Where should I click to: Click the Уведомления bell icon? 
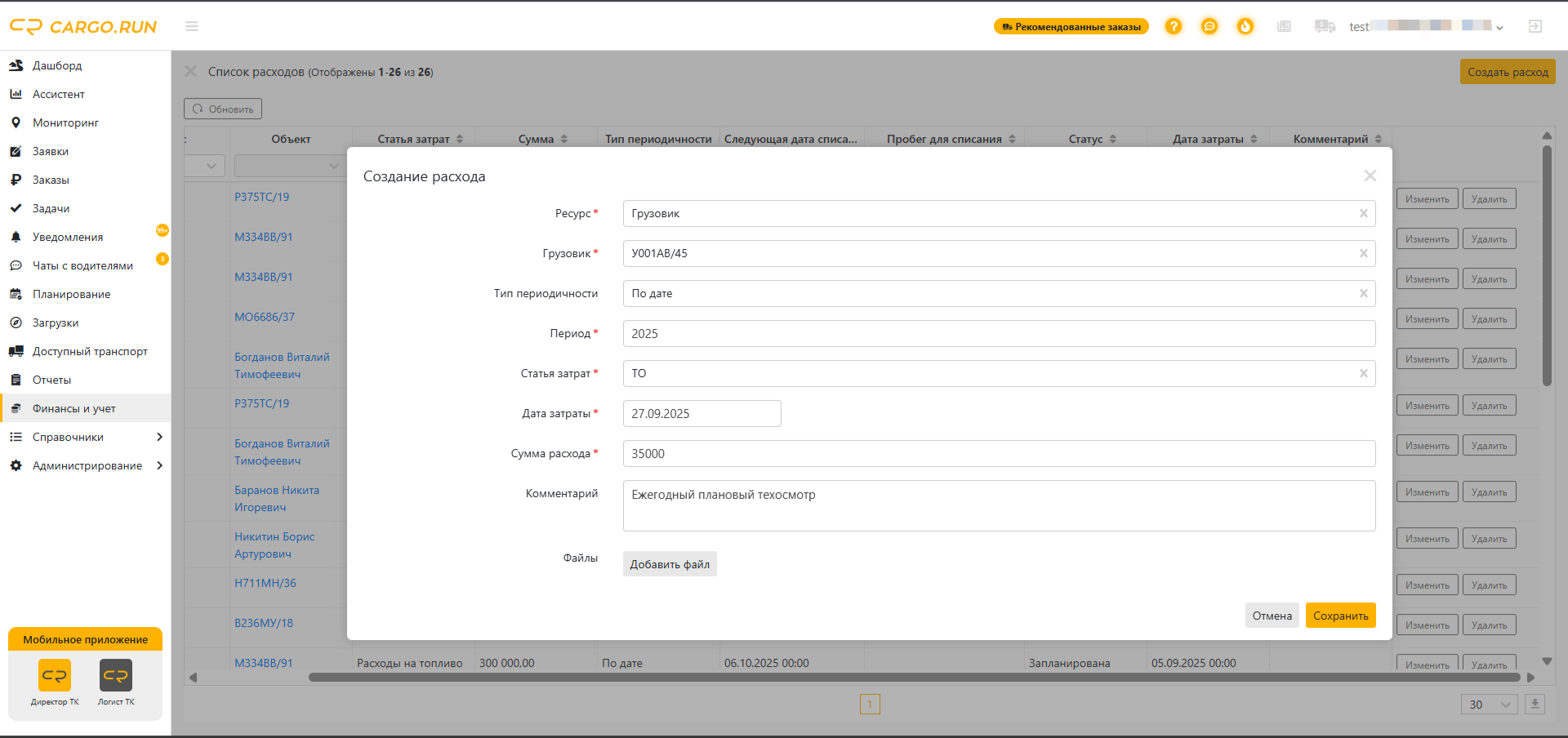pos(16,237)
